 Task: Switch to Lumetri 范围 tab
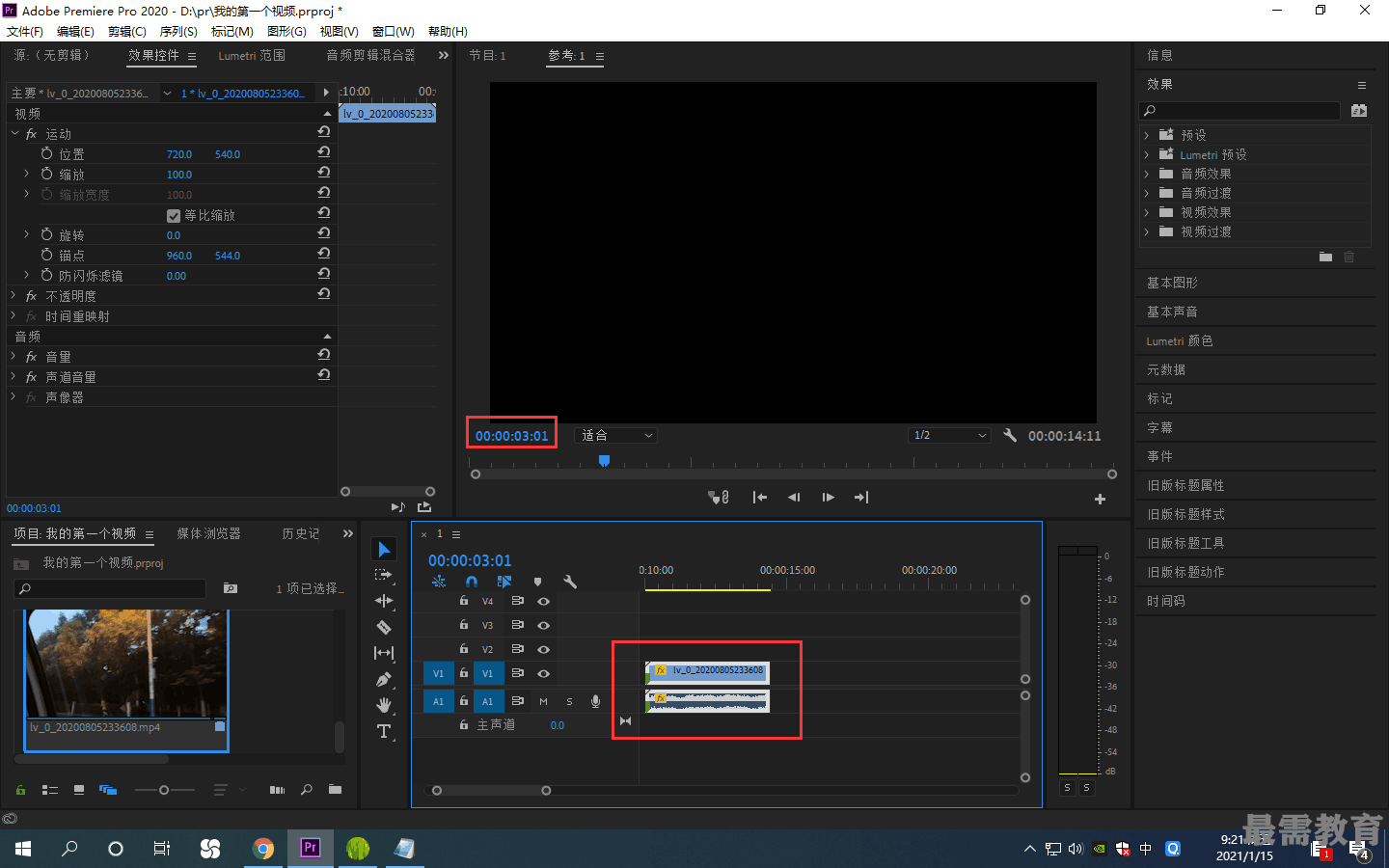[252, 56]
